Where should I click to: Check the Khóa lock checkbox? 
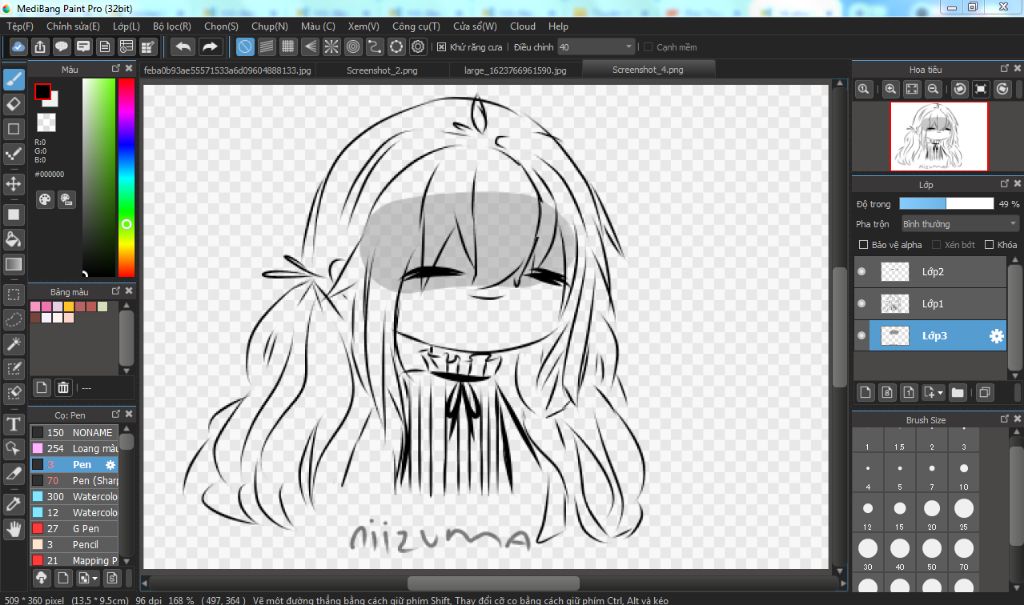click(989, 244)
